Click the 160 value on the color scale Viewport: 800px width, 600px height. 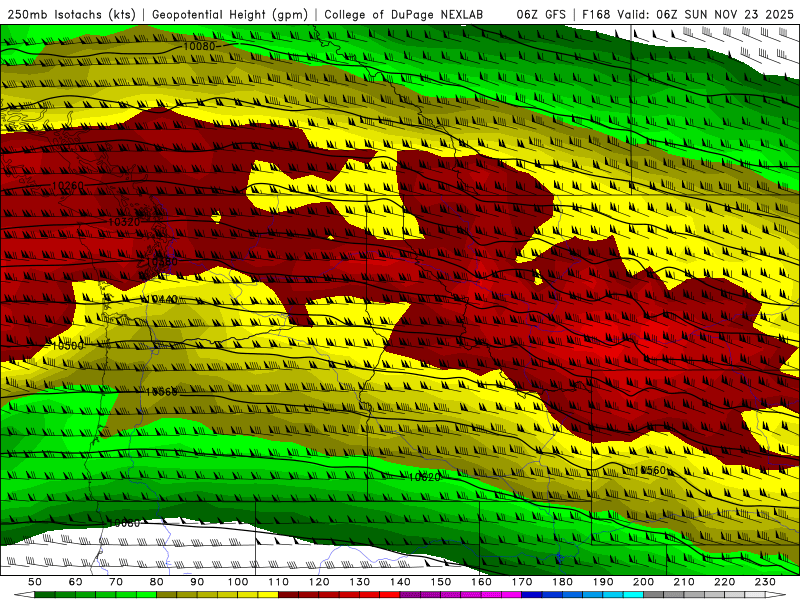pyautogui.click(x=481, y=582)
